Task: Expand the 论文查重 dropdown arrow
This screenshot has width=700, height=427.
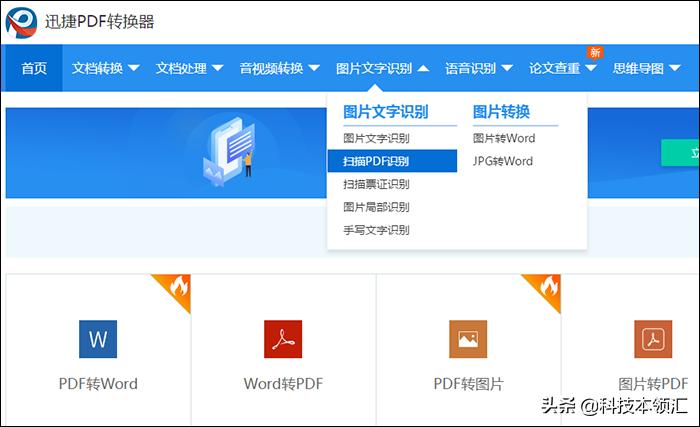Action: [591, 68]
